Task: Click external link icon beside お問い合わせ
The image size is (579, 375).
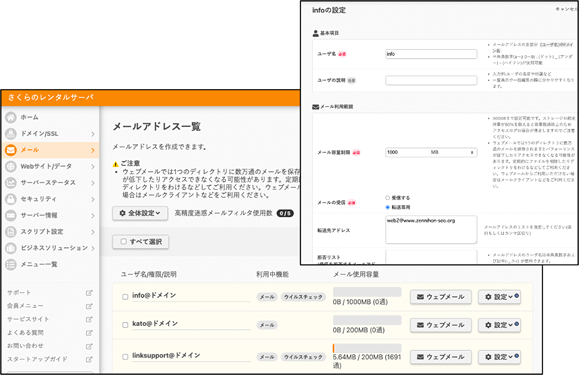Action: click(89, 346)
